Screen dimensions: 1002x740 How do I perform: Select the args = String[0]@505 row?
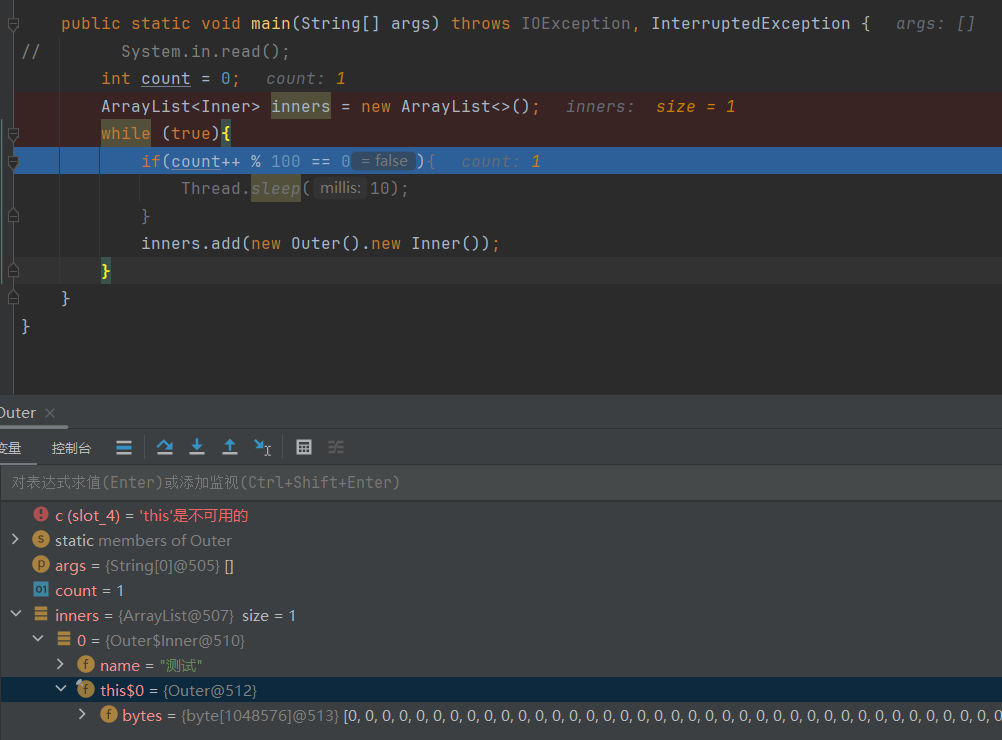point(501,565)
